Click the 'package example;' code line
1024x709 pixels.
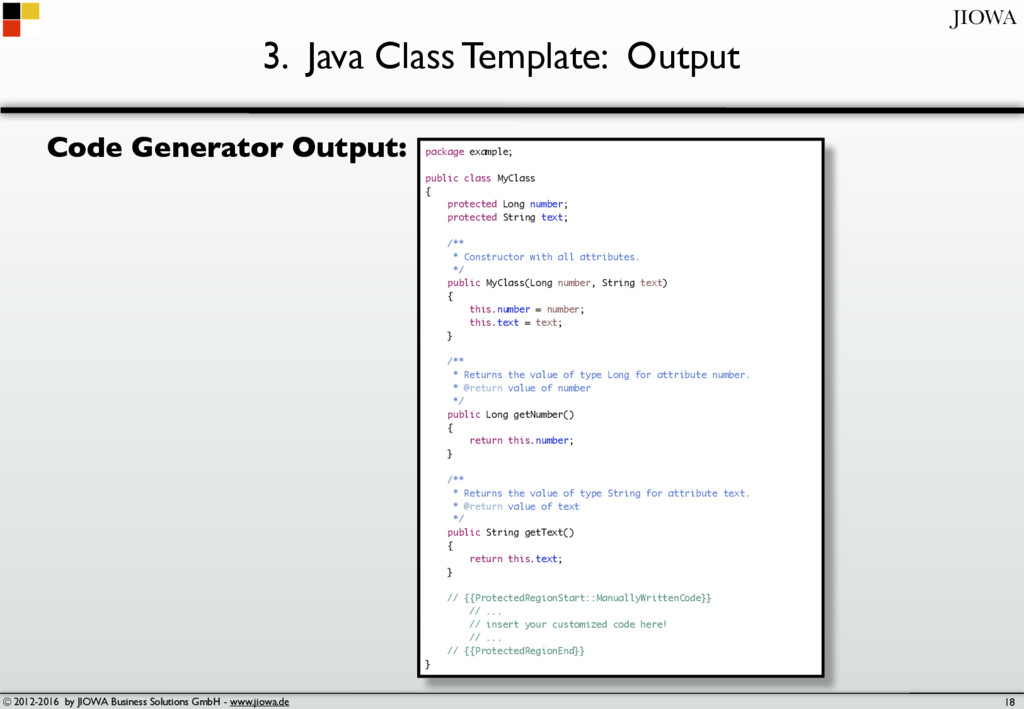click(x=469, y=151)
